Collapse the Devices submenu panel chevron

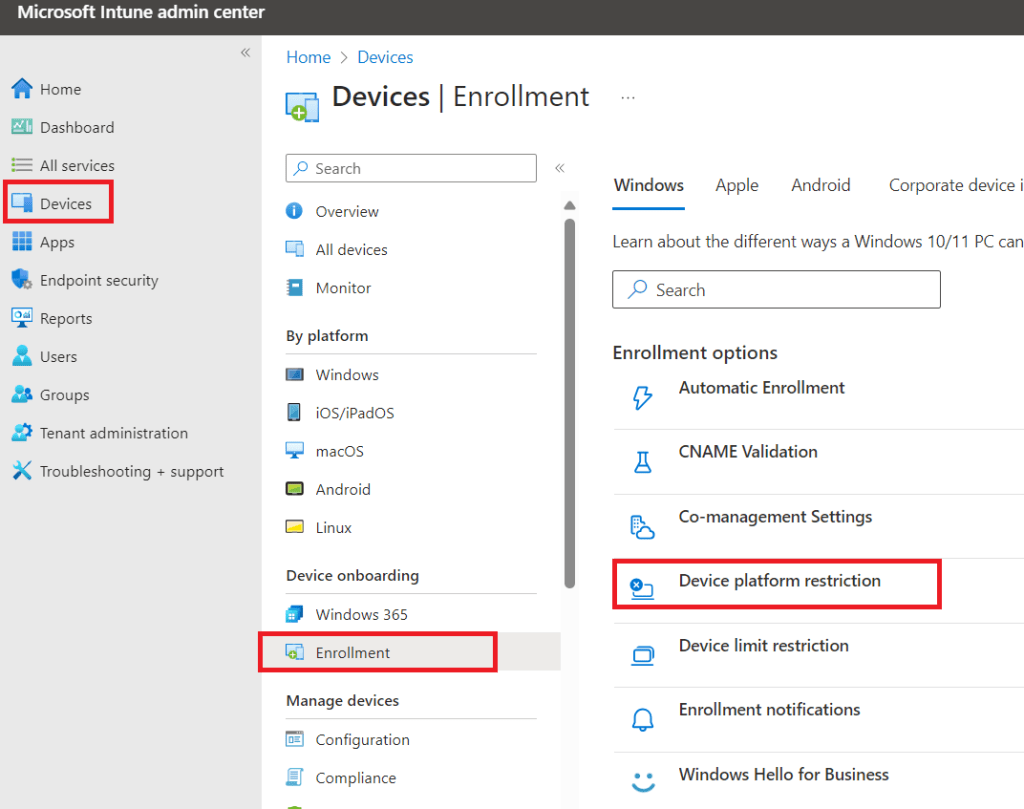coord(560,168)
